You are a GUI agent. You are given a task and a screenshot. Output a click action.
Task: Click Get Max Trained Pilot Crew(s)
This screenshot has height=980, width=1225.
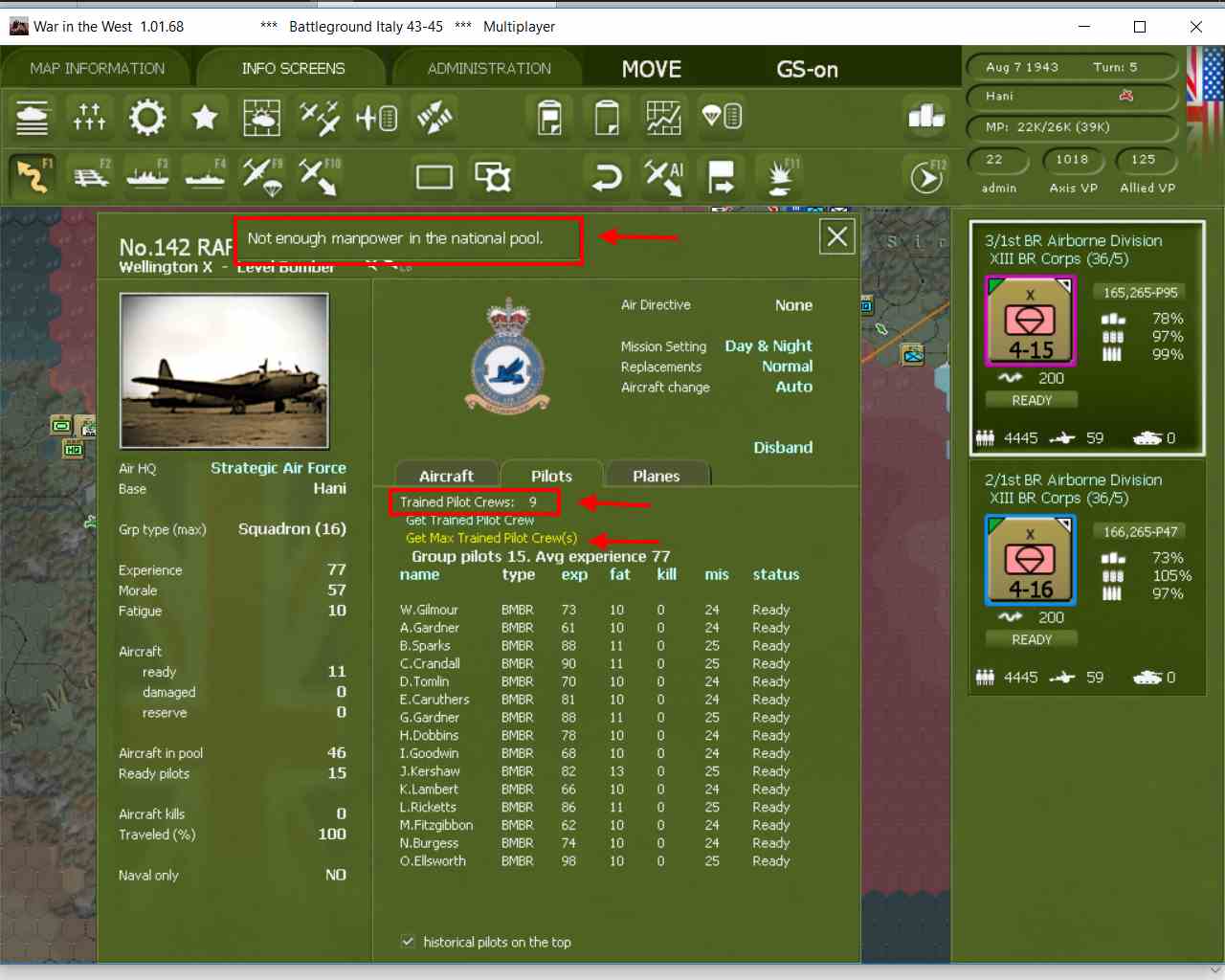491,538
